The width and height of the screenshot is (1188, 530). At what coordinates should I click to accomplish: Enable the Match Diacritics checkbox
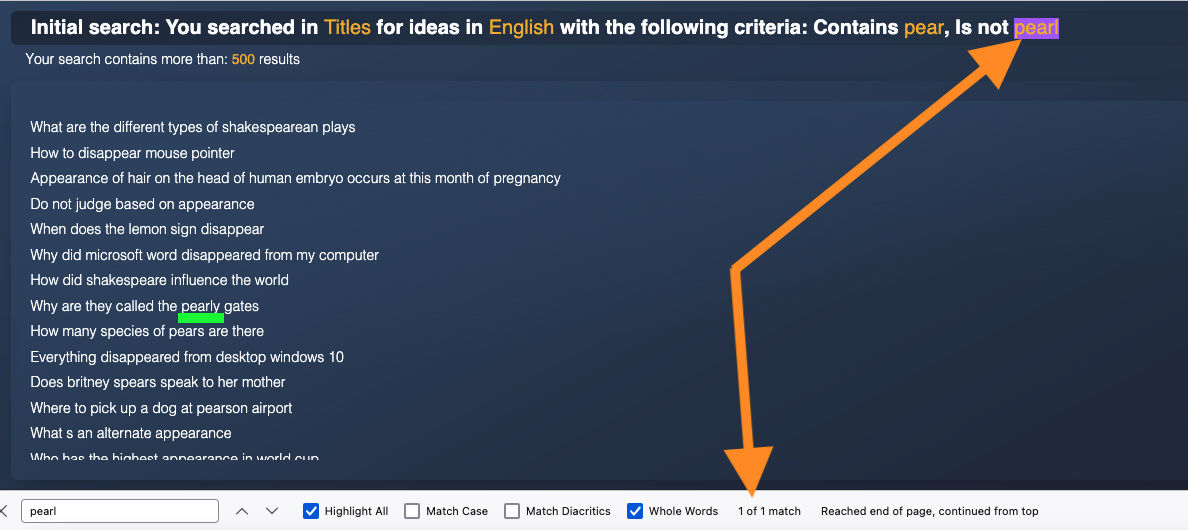point(512,511)
